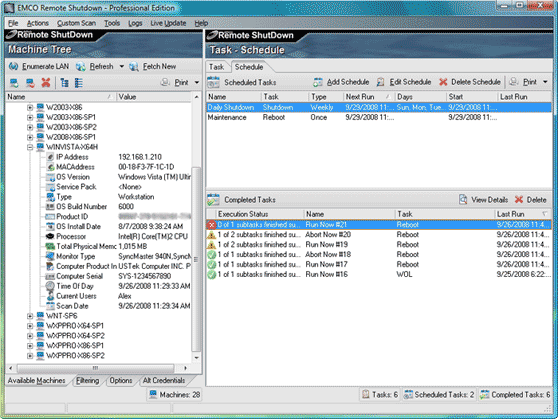Open the Custom Scan menu

pyautogui.click(x=76, y=23)
